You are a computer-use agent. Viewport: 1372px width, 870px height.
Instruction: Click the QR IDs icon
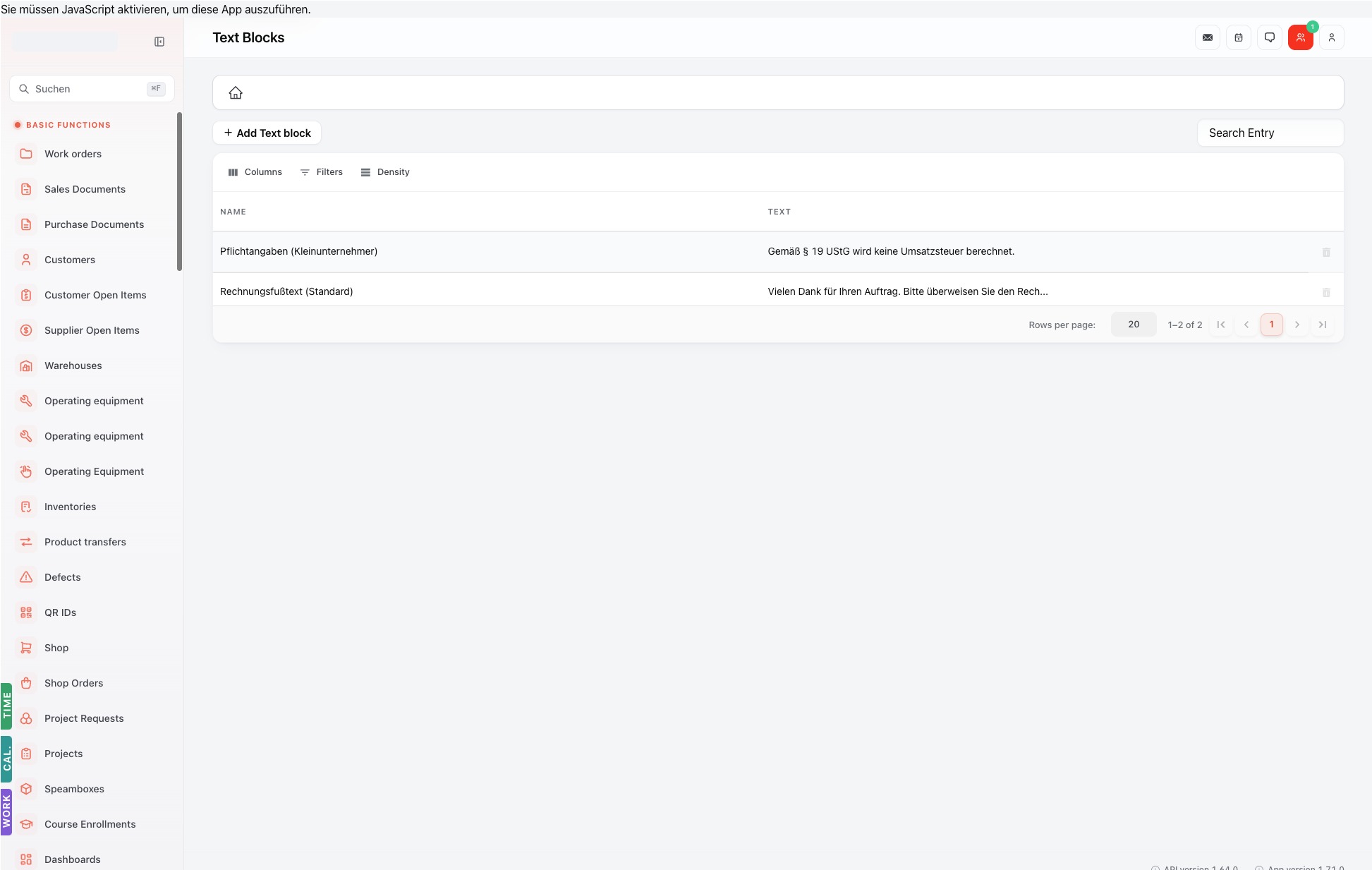[x=26, y=612]
